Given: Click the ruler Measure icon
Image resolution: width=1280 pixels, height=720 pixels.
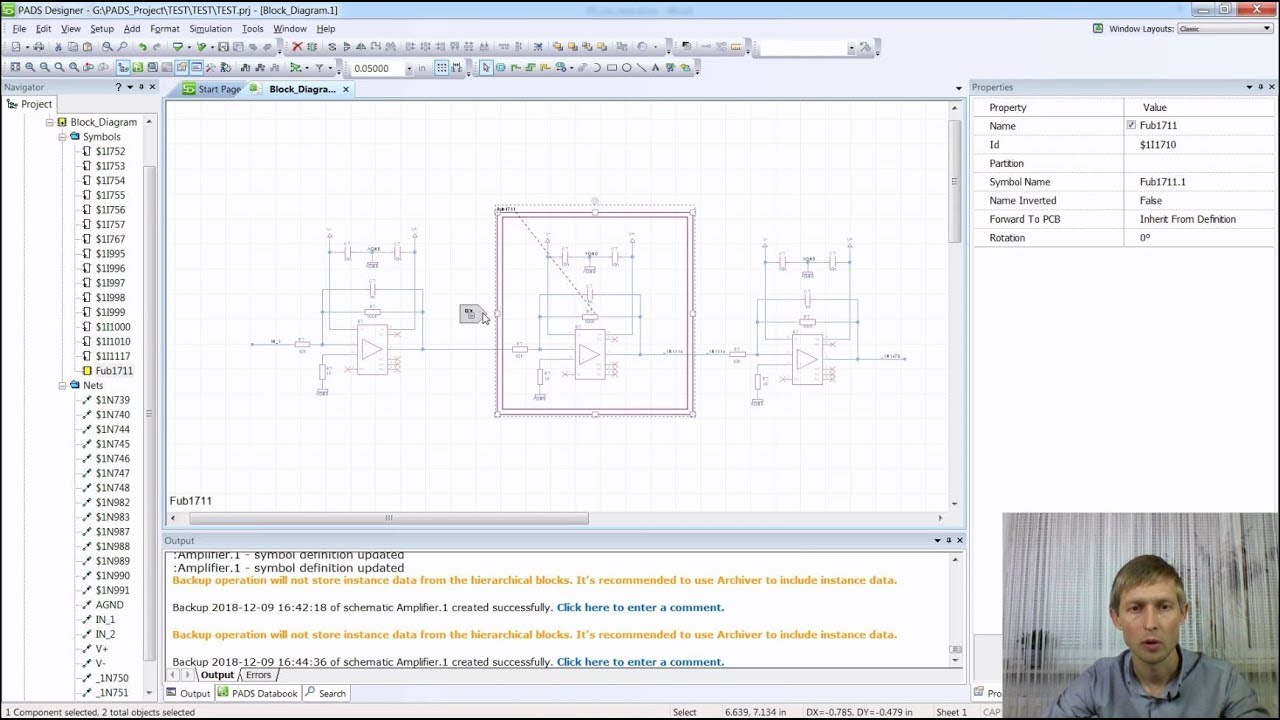Looking at the screenshot, I should [x=736, y=47].
